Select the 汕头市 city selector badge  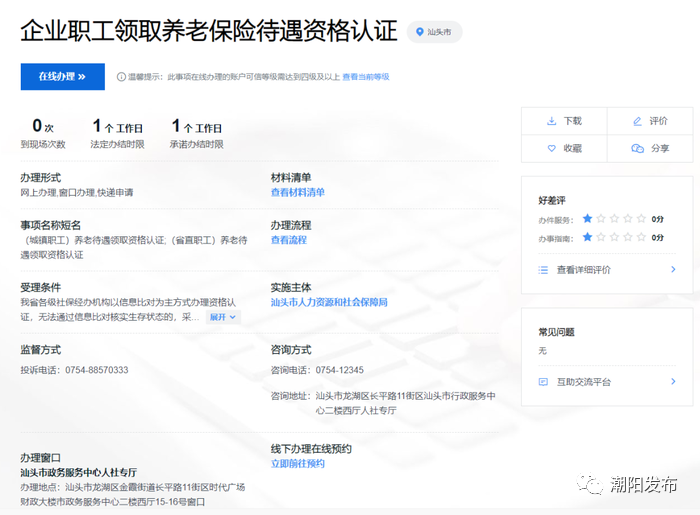[x=434, y=32]
